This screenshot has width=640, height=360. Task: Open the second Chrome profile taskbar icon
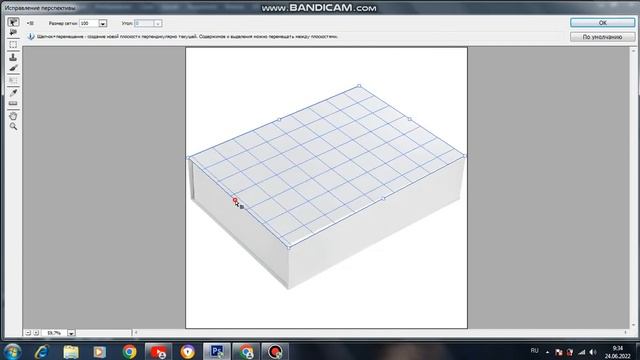point(246,351)
